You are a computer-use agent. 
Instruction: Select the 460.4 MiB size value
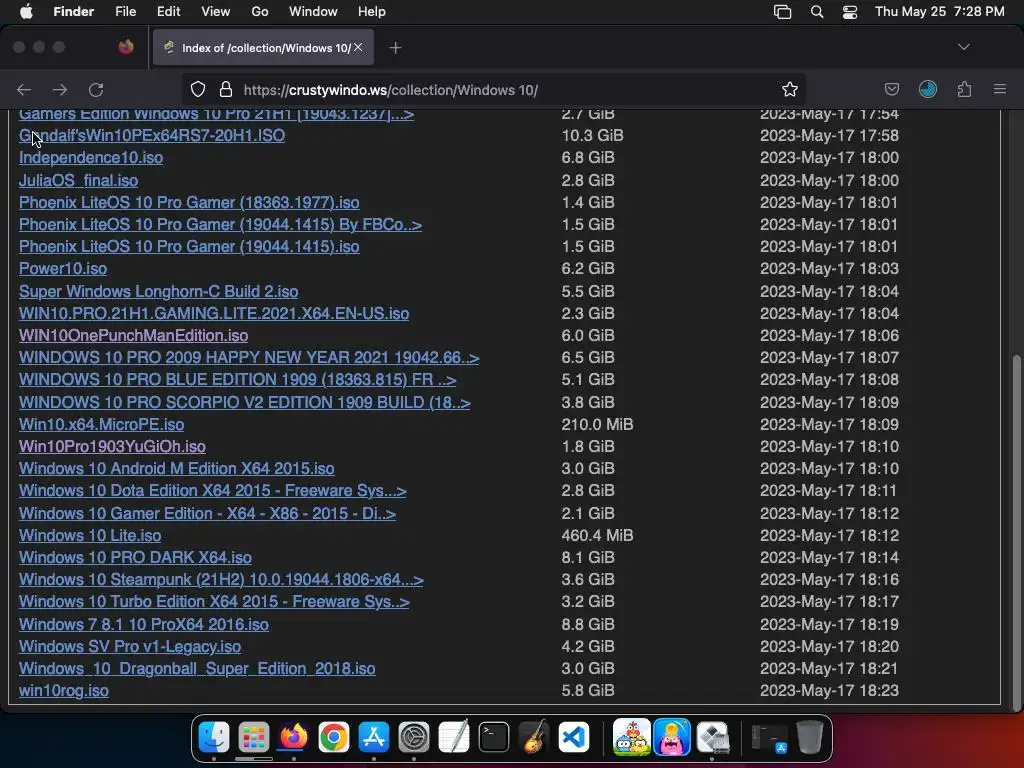coord(597,536)
